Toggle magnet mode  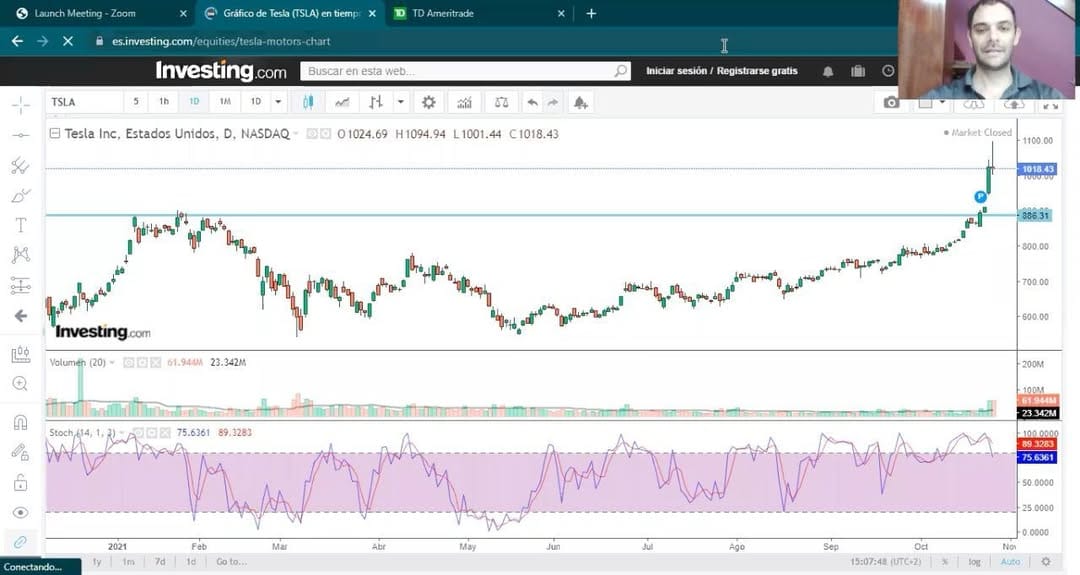(x=21, y=422)
